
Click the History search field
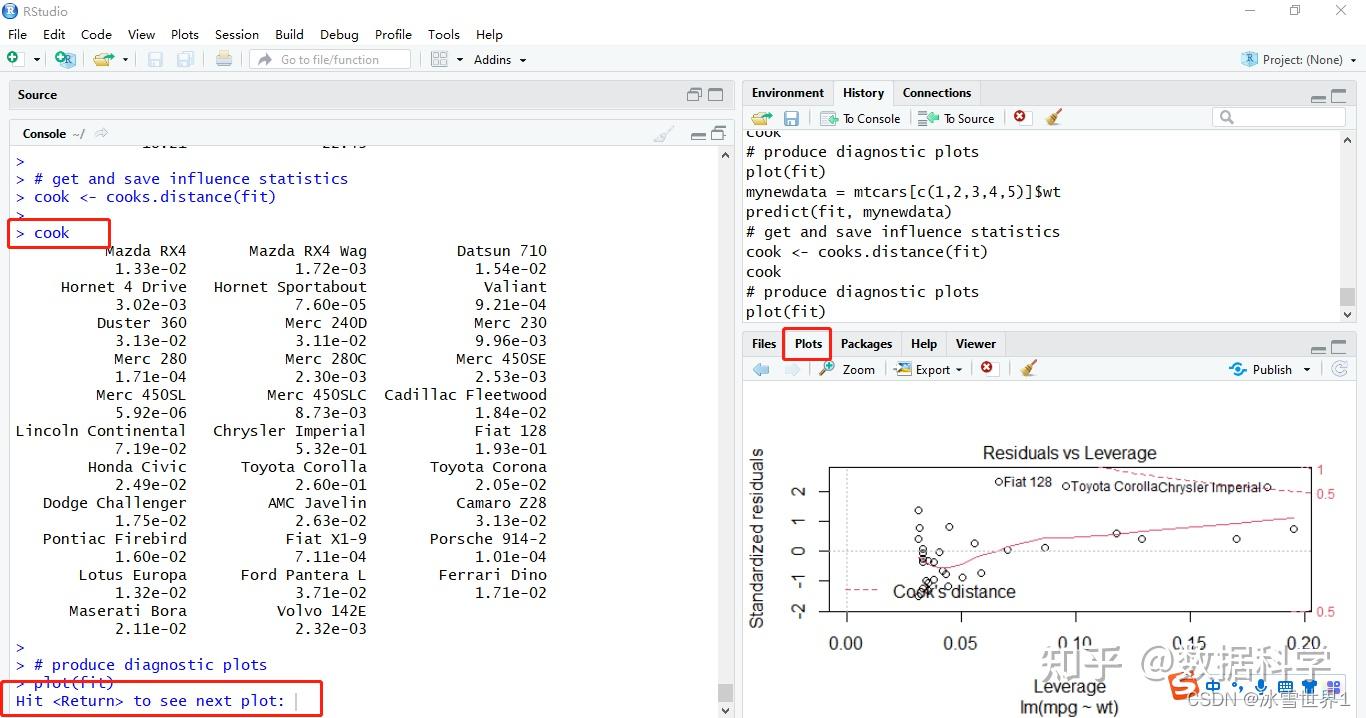tap(1279, 118)
